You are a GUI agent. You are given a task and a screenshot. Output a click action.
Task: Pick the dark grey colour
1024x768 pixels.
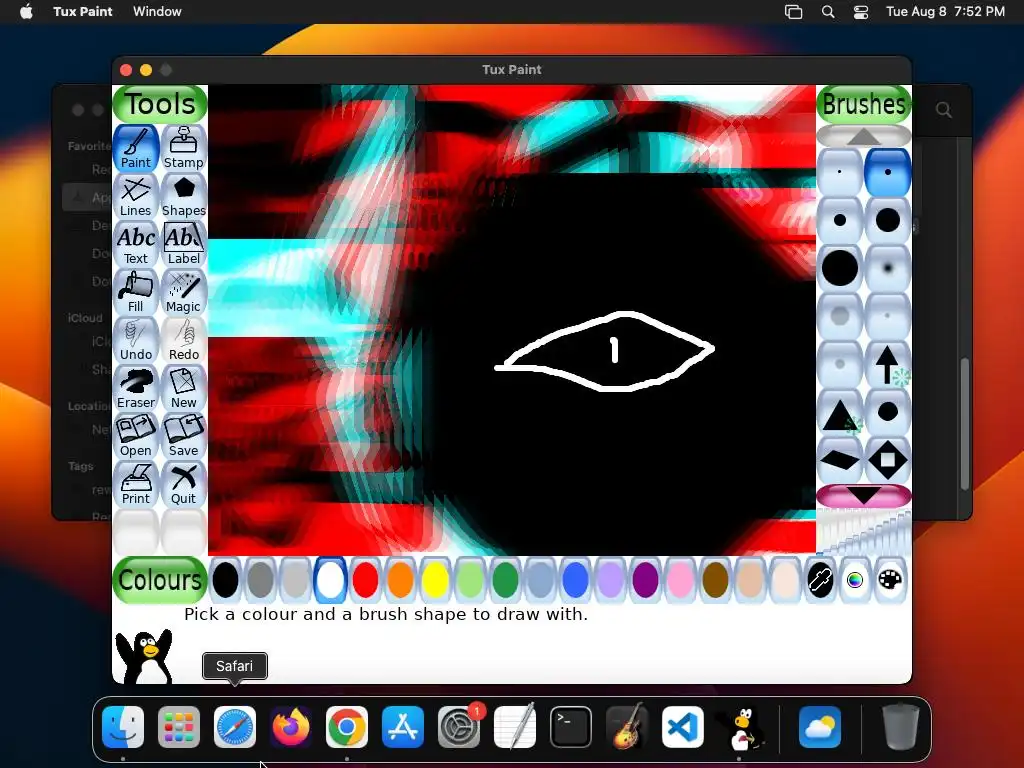pos(261,580)
